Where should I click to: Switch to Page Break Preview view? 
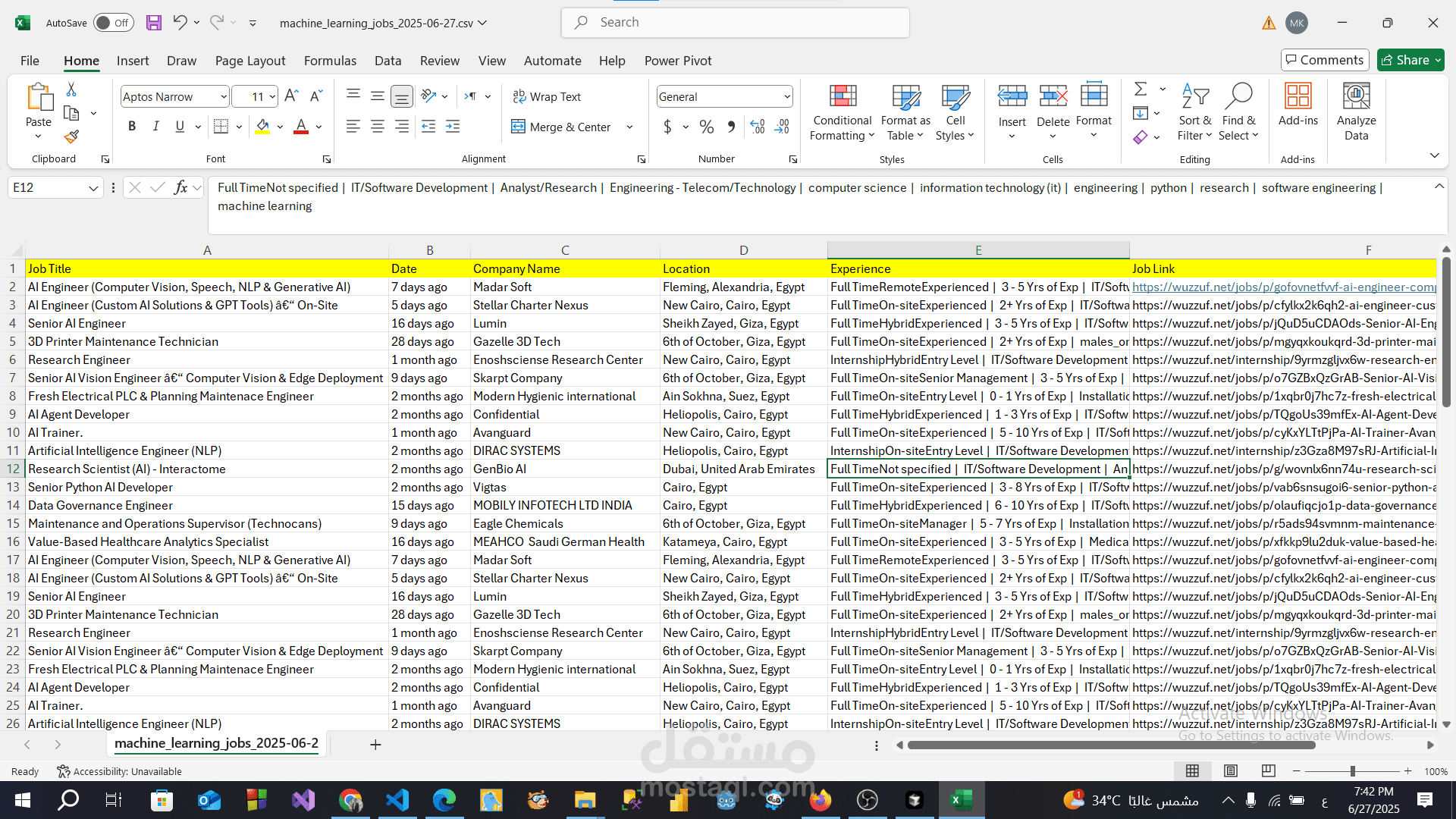1268,771
